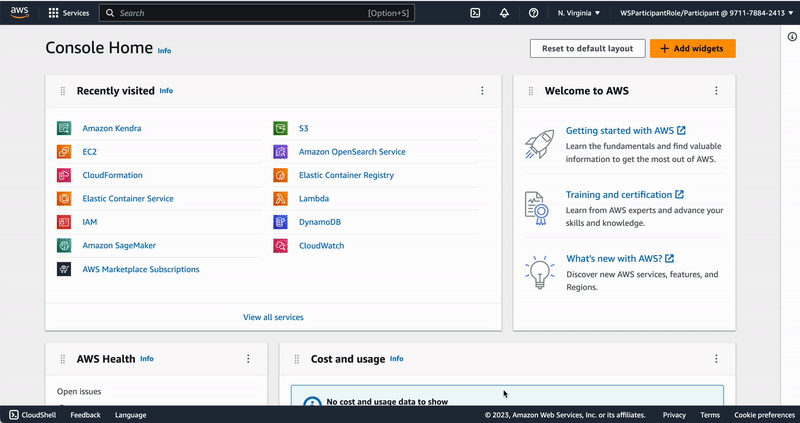Image resolution: width=800 pixels, height=423 pixels.
Task: Open the info panel icon at right edge
Action: (792, 36)
